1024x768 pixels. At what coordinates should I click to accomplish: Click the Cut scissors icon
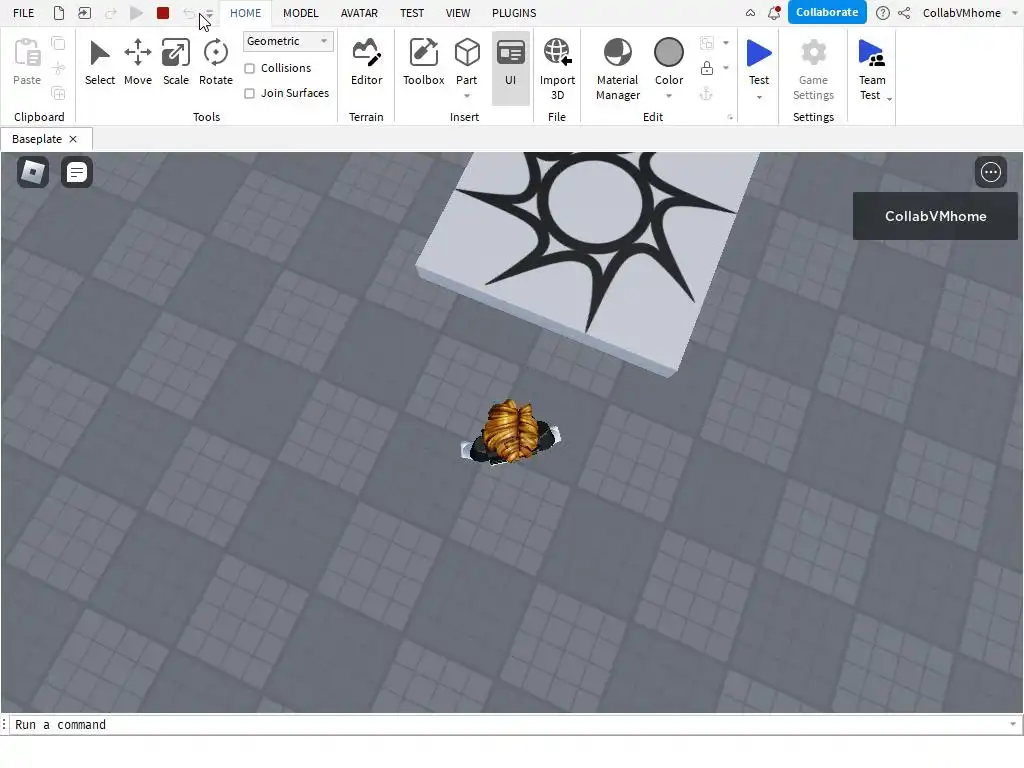(58, 68)
